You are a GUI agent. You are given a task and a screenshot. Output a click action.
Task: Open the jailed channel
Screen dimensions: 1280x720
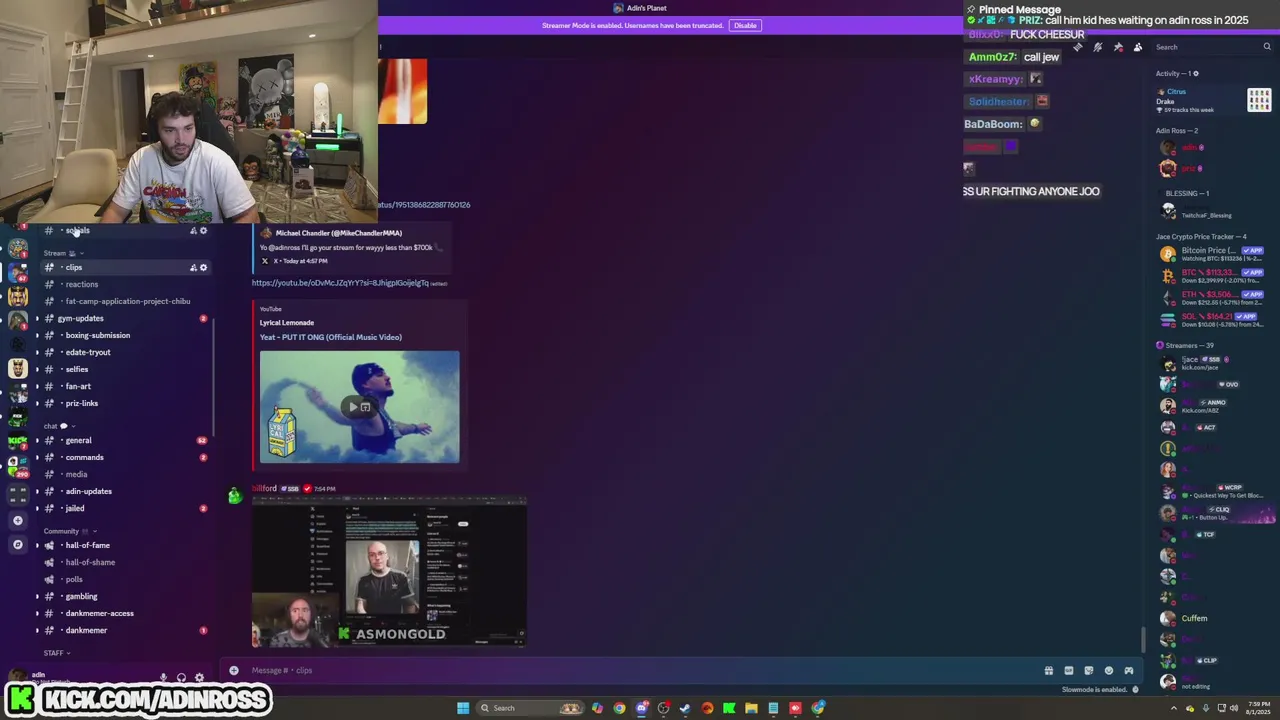click(x=125, y=508)
